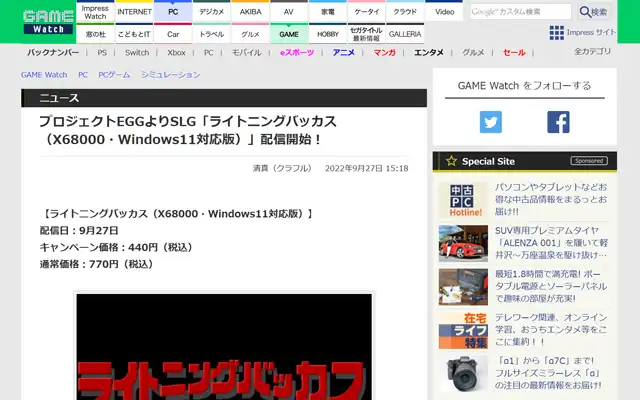Open the Facebook follow icon
The width and height of the screenshot is (640, 400).
558,122
